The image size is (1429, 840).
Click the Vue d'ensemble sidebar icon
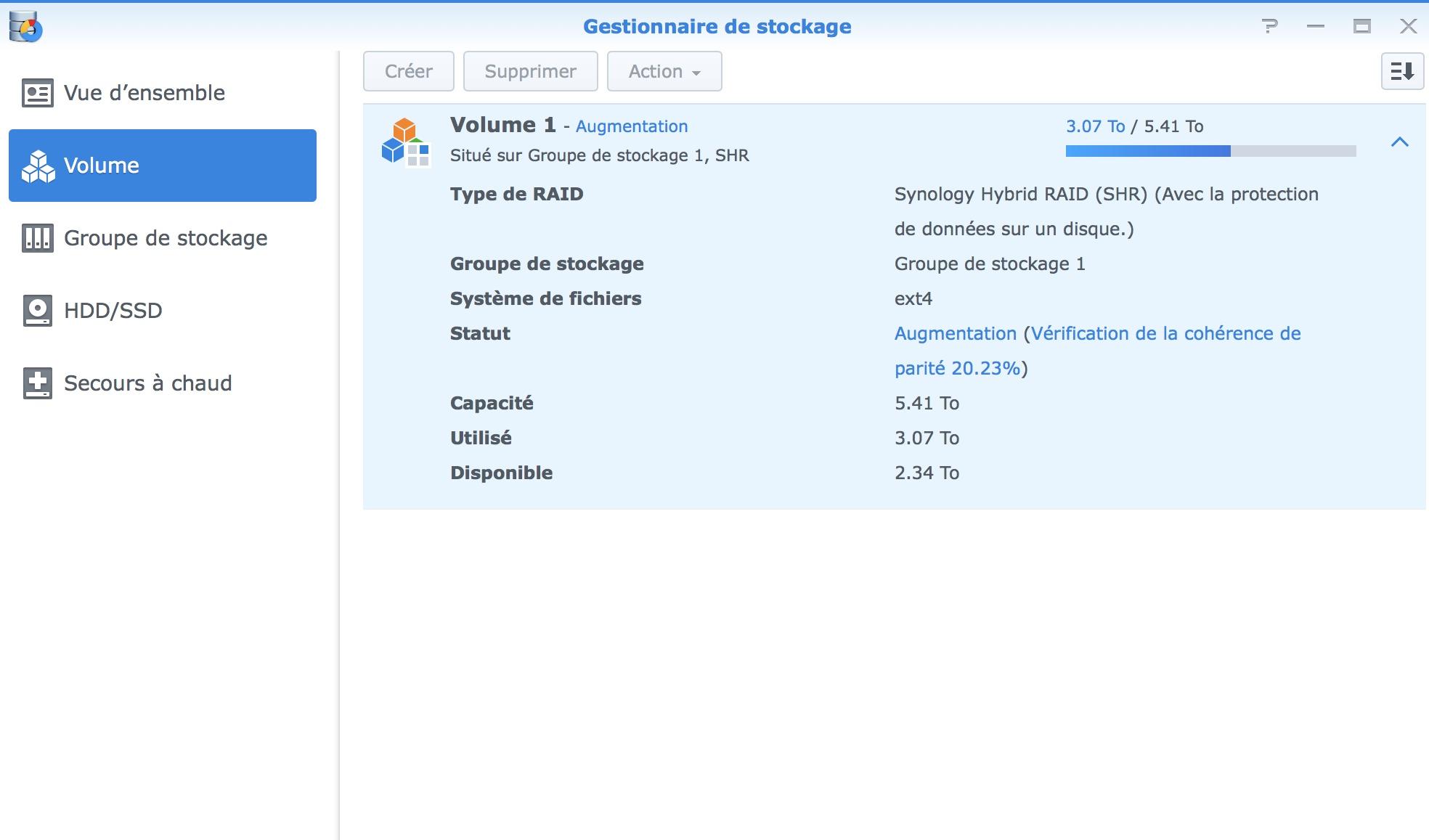click(37, 93)
